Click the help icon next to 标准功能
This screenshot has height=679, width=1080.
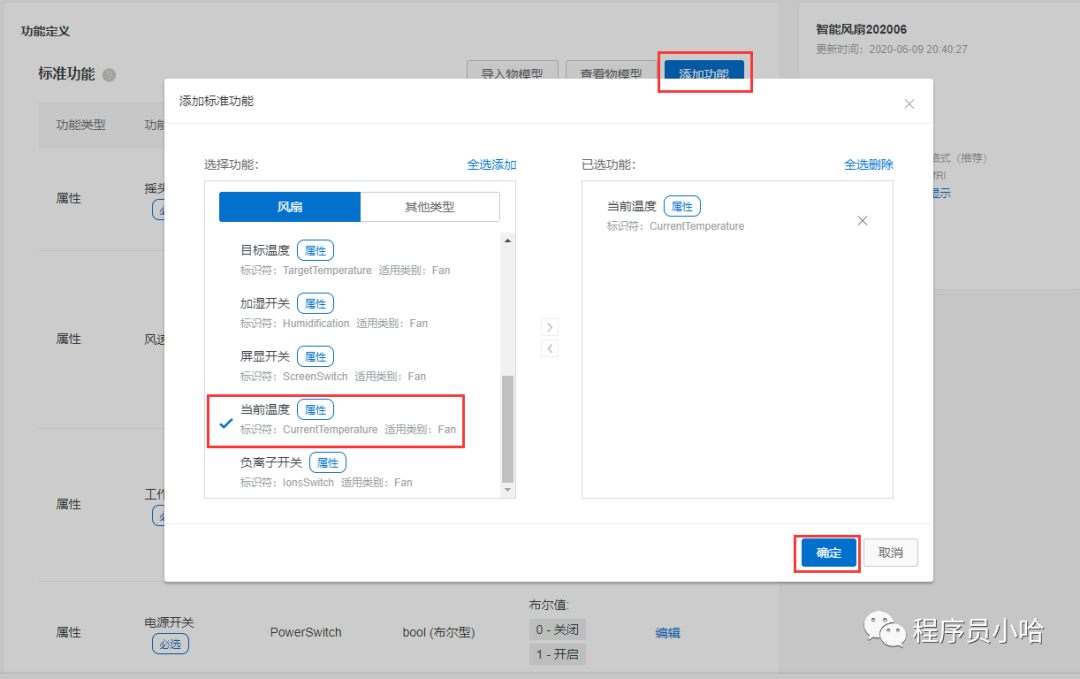point(109,75)
